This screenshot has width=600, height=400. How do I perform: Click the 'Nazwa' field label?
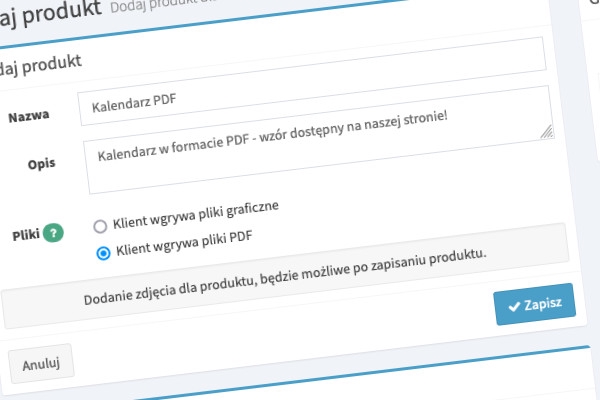point(29,117)
